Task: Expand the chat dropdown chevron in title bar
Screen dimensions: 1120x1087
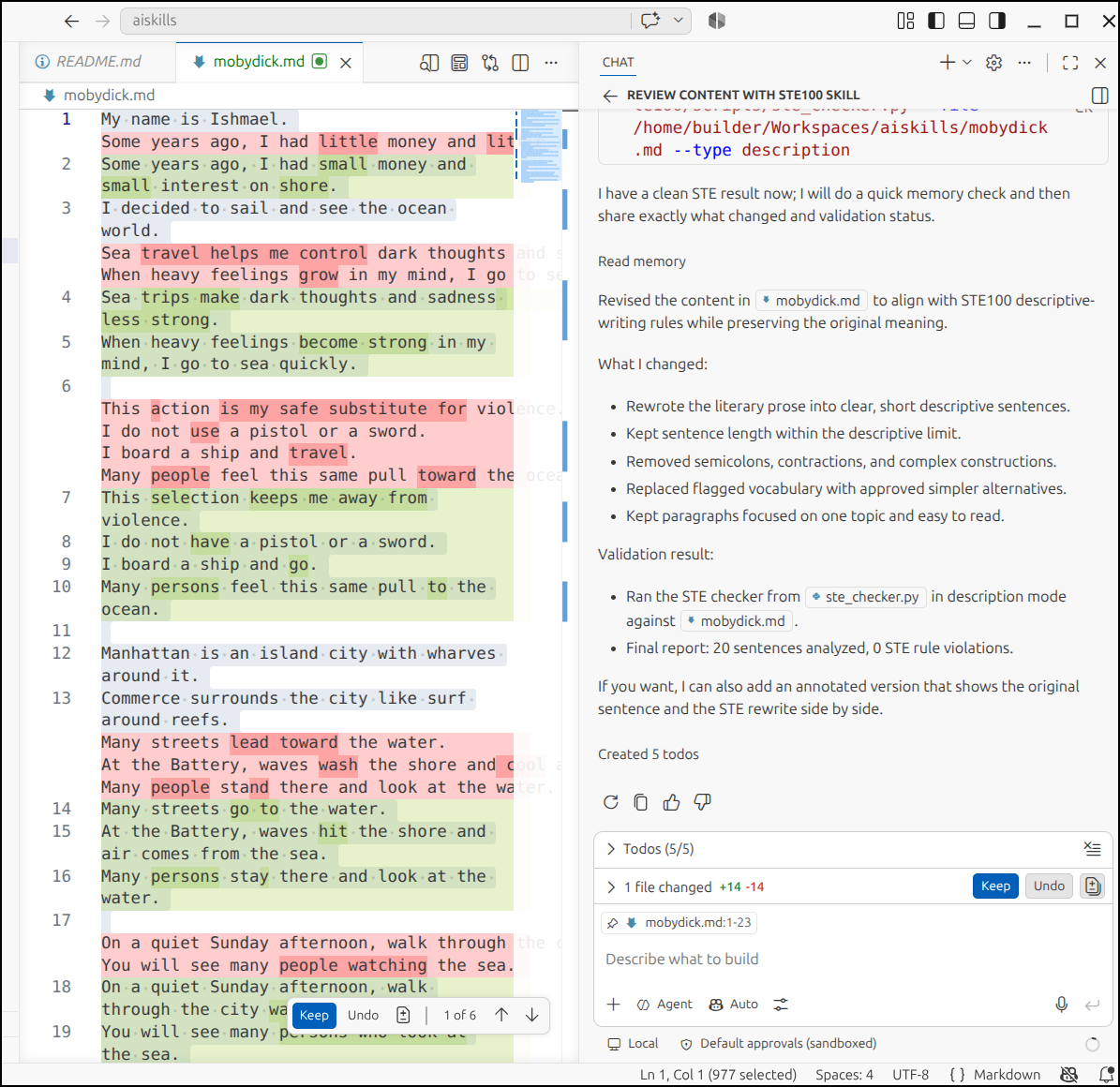Action: point(678,21)
